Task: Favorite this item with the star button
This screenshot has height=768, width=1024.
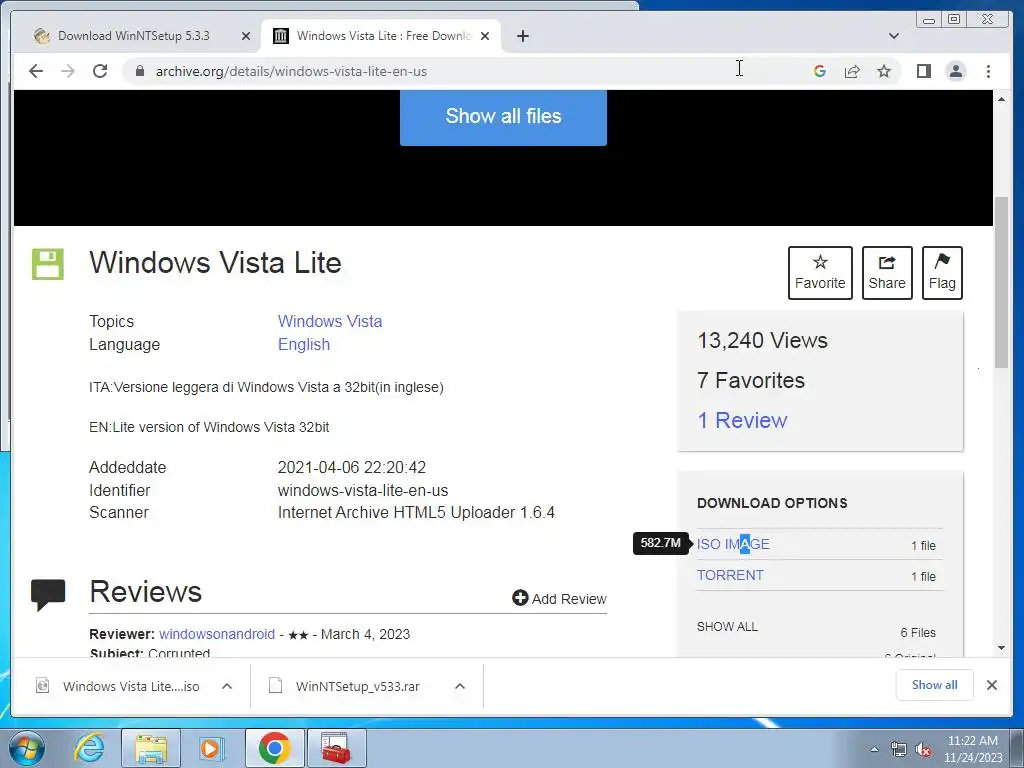Action: [820, 272]
